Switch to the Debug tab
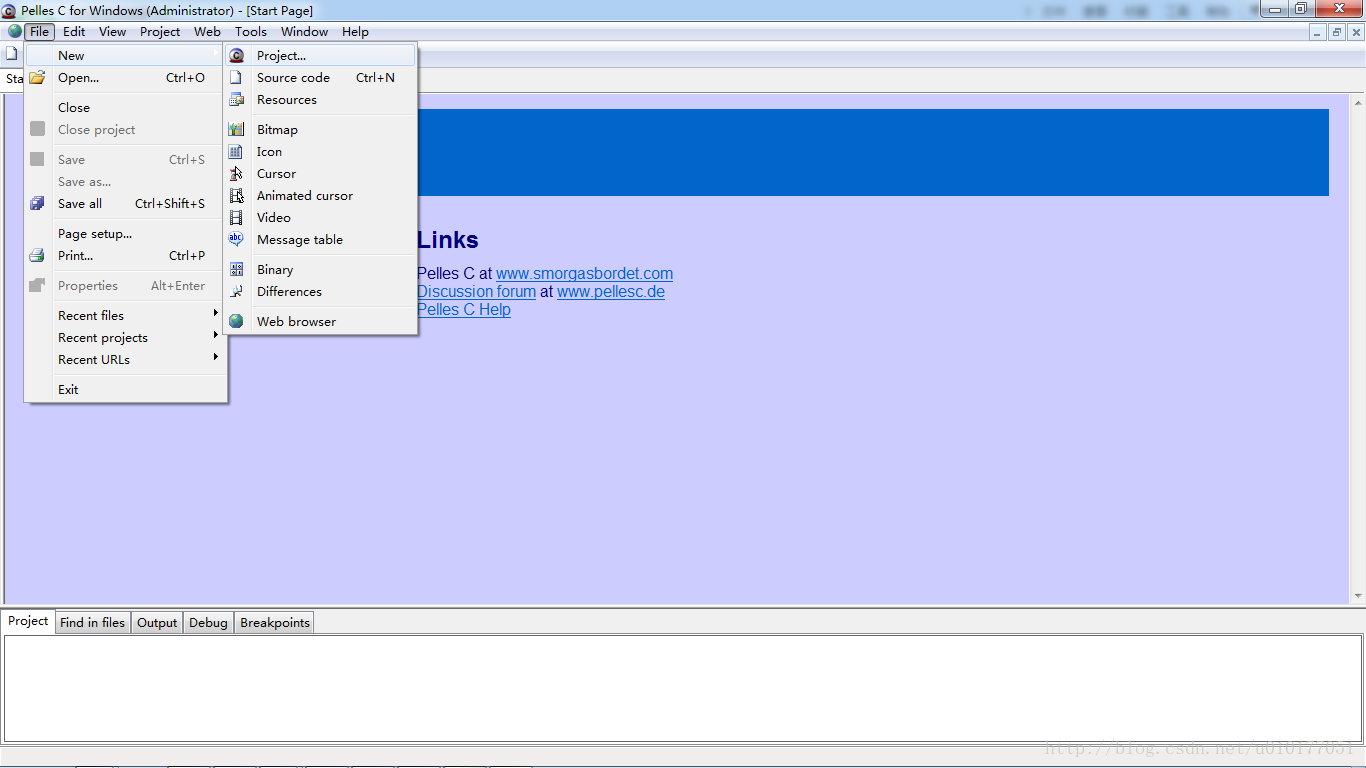Image resolution: width=1366 pixels, height=768 pixels. point(208,622)
